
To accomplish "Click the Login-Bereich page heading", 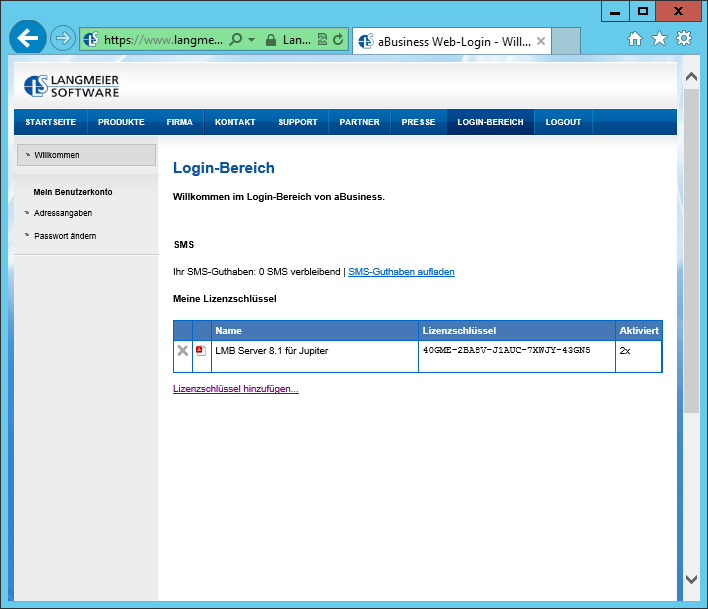I will click(224, 168).
